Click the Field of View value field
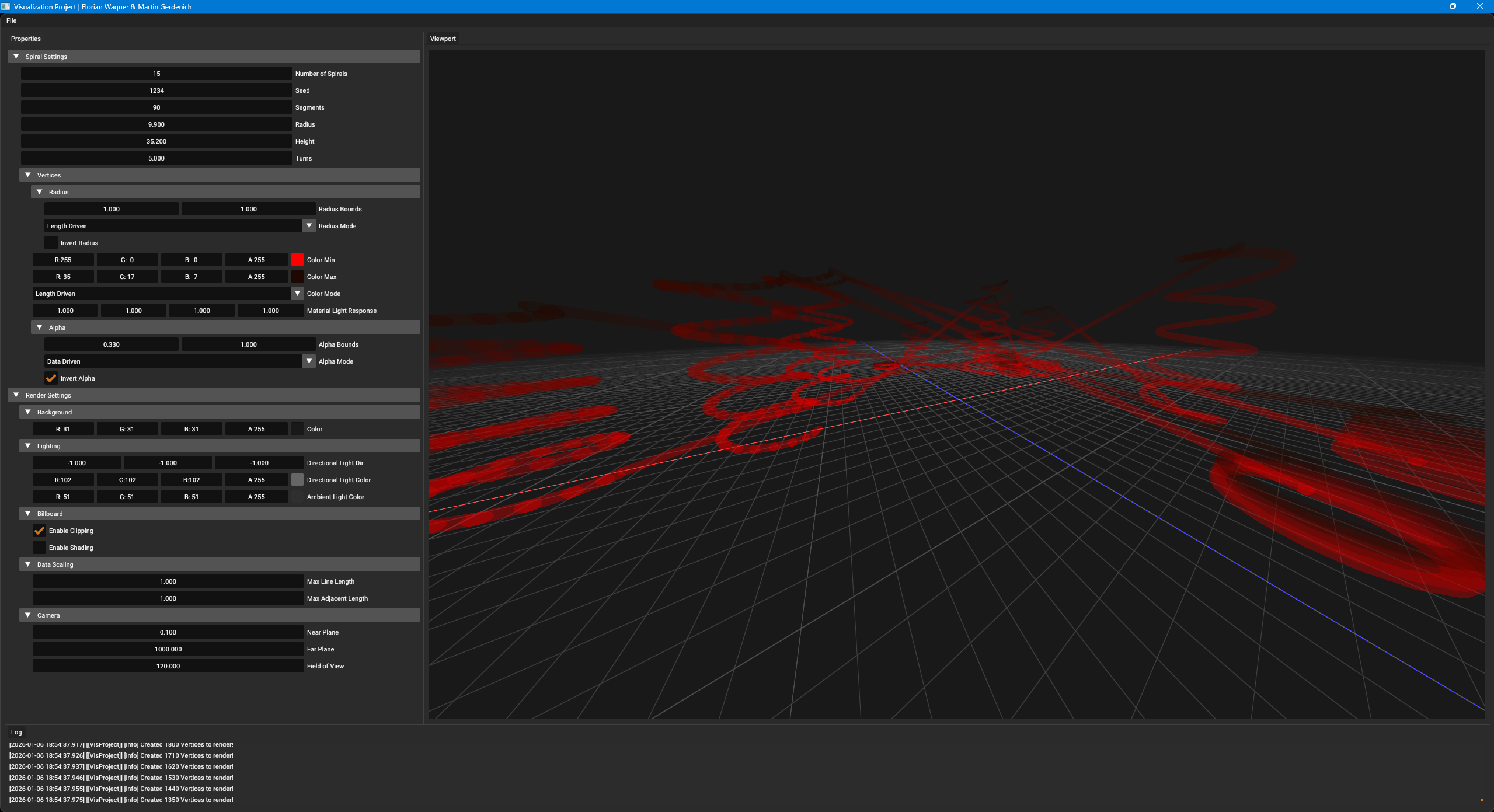The height and width of the screenshot is (812, 1494). pyautogui.click(x=168, y=666)
